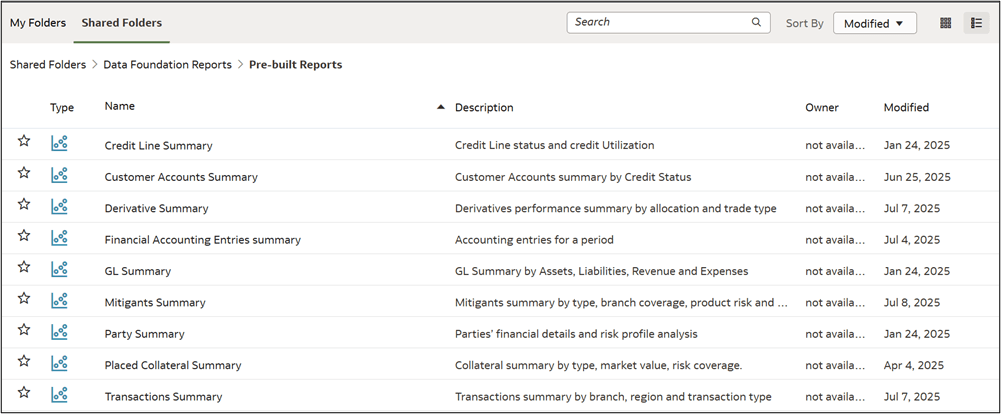Toggle favorite star for Placed Collateral Summary
1001x414 pixels.
pyautogui.click(x=24, y=364)
